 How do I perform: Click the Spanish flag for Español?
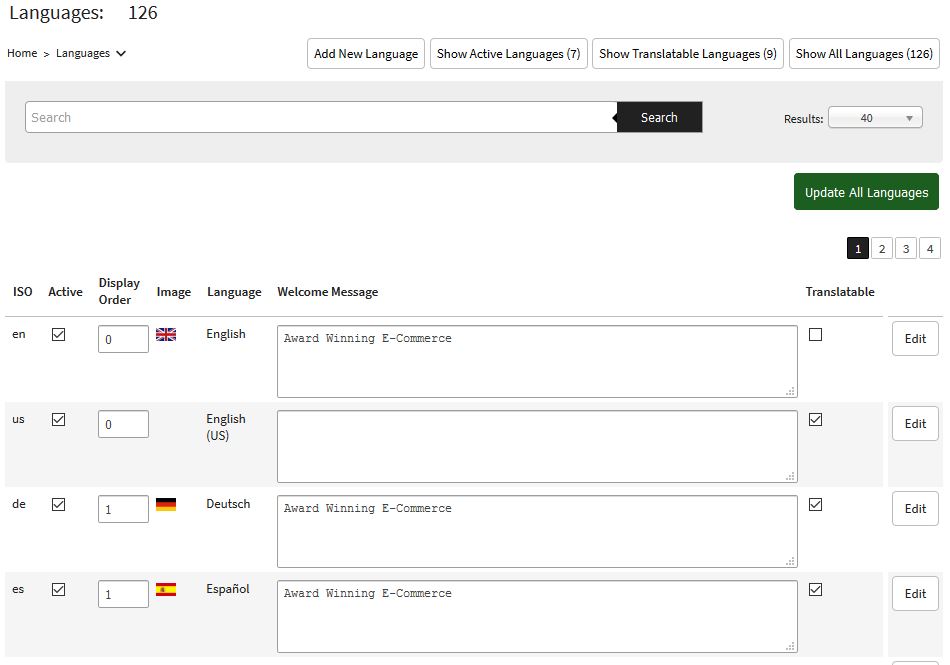(166, 589)
